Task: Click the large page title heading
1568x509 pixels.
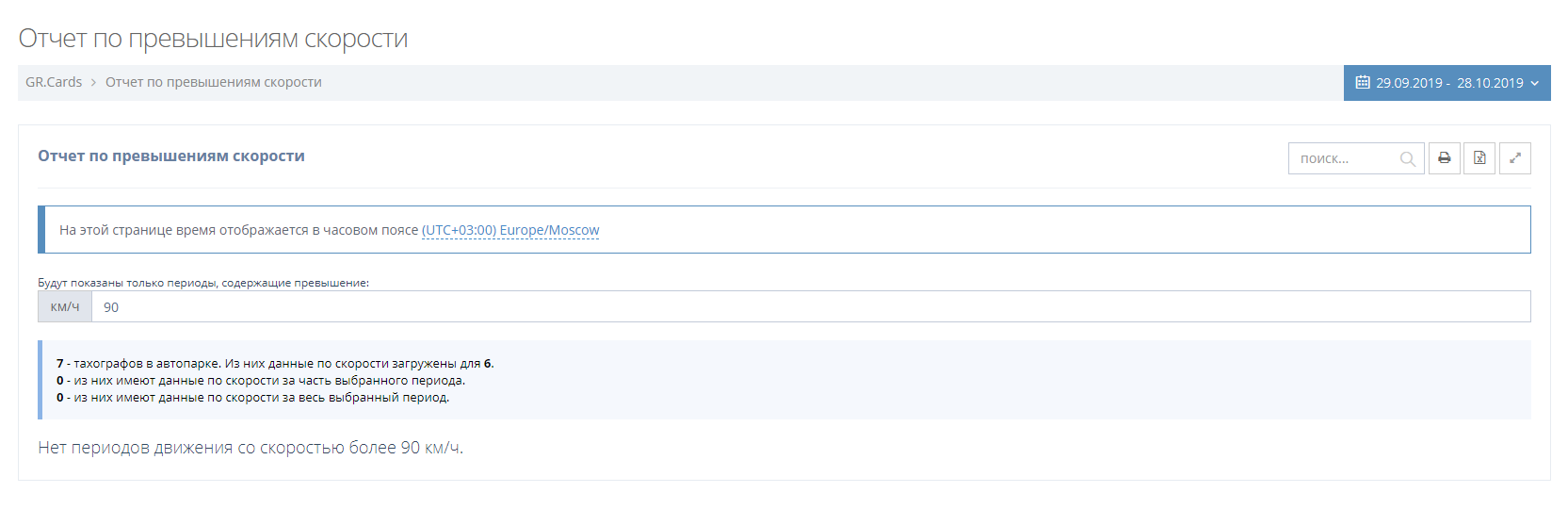Action: (x=213, y=39)
